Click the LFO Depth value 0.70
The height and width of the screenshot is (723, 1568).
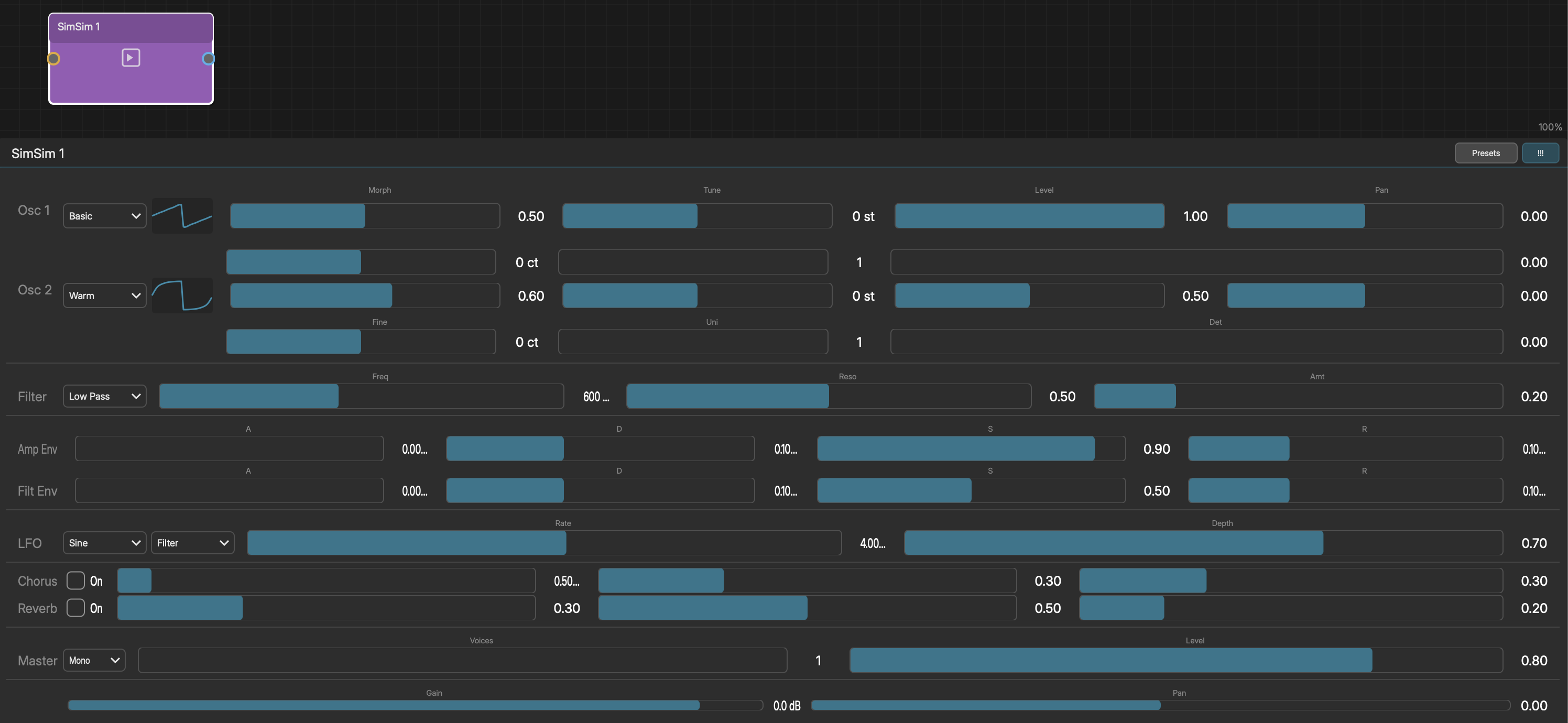[x=1534, y=543]
